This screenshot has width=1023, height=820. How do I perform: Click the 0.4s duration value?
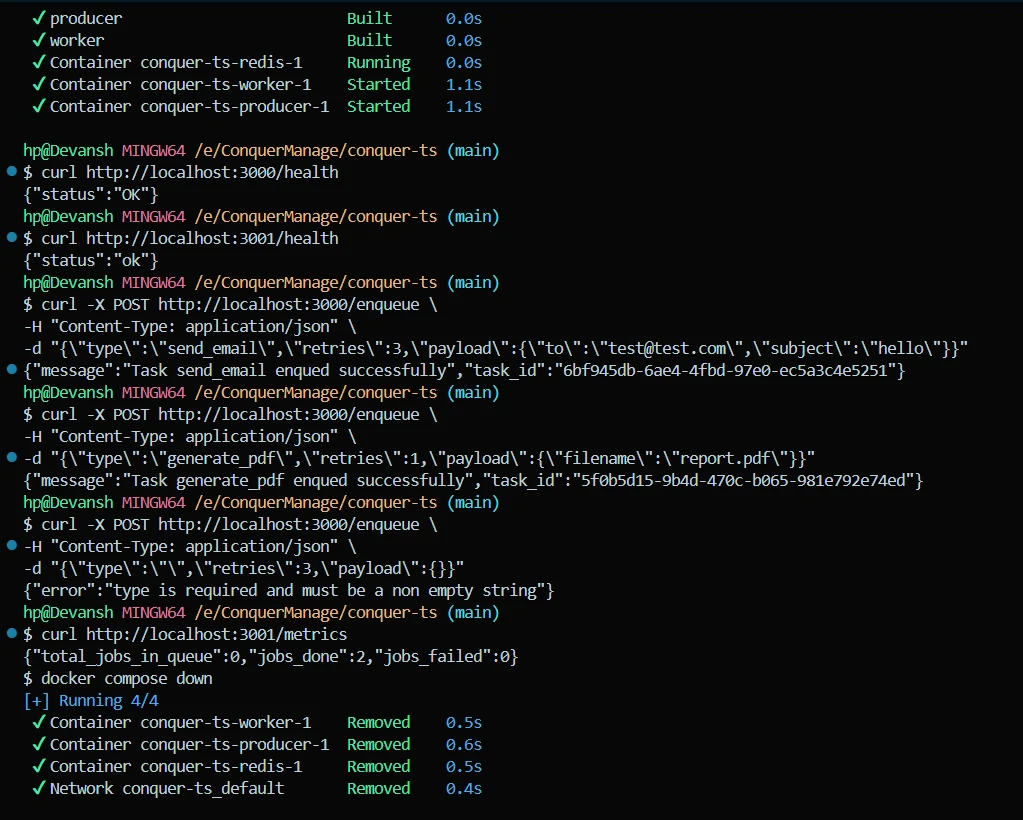(x=464, y=789)
